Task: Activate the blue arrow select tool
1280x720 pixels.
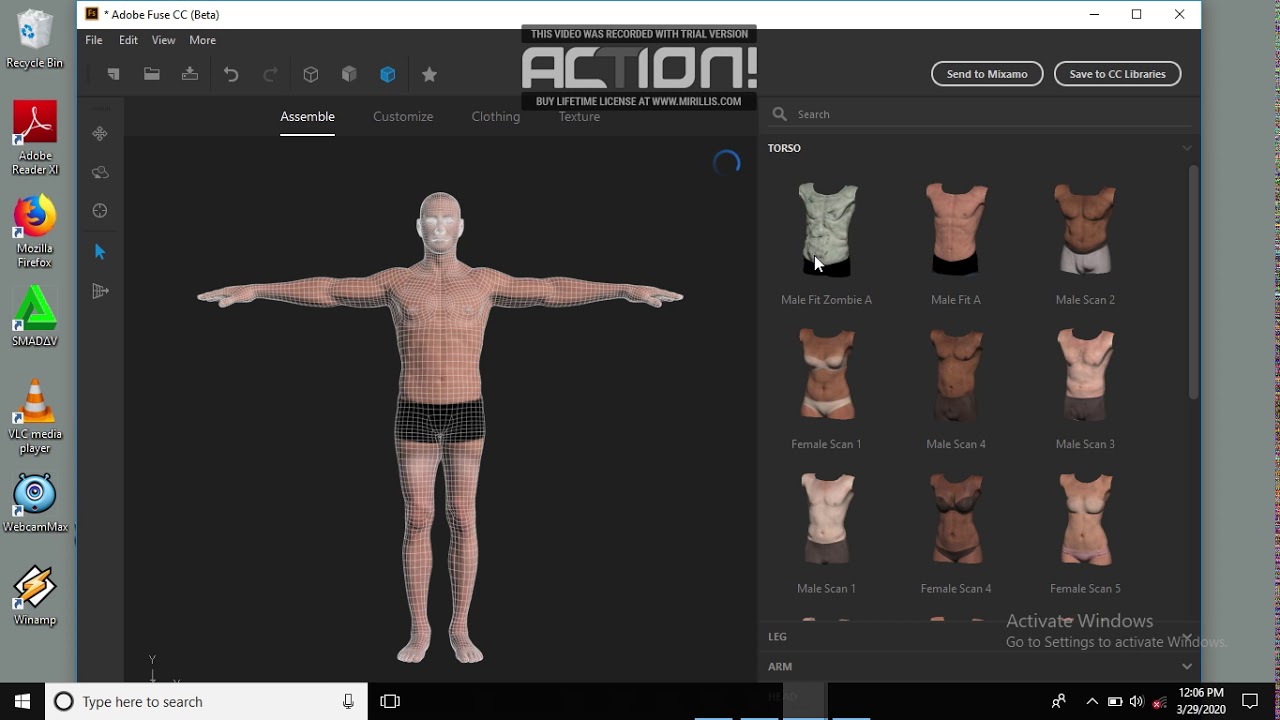Action: pyautogui.click(x=100, y=251)
